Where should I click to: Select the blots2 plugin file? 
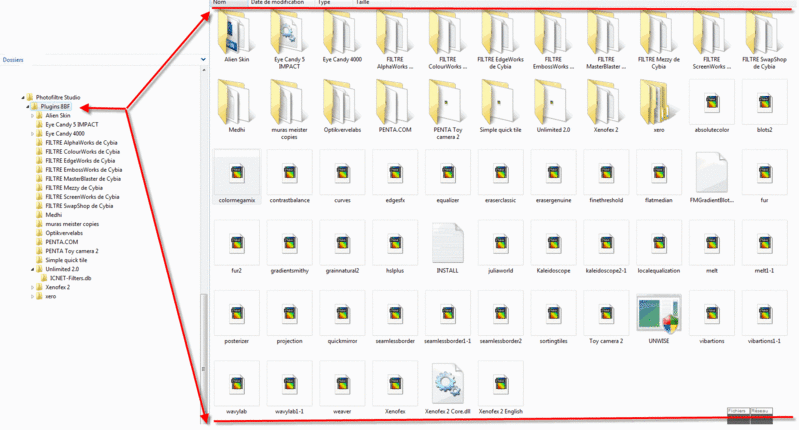tap(764, 102)
